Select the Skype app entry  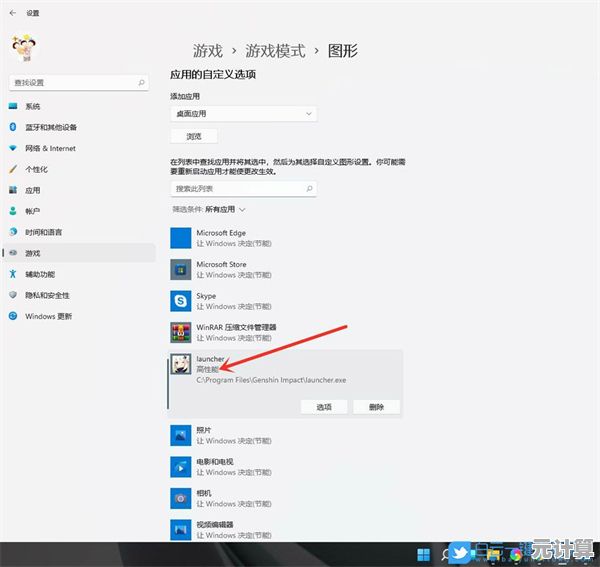pos(285,301)
